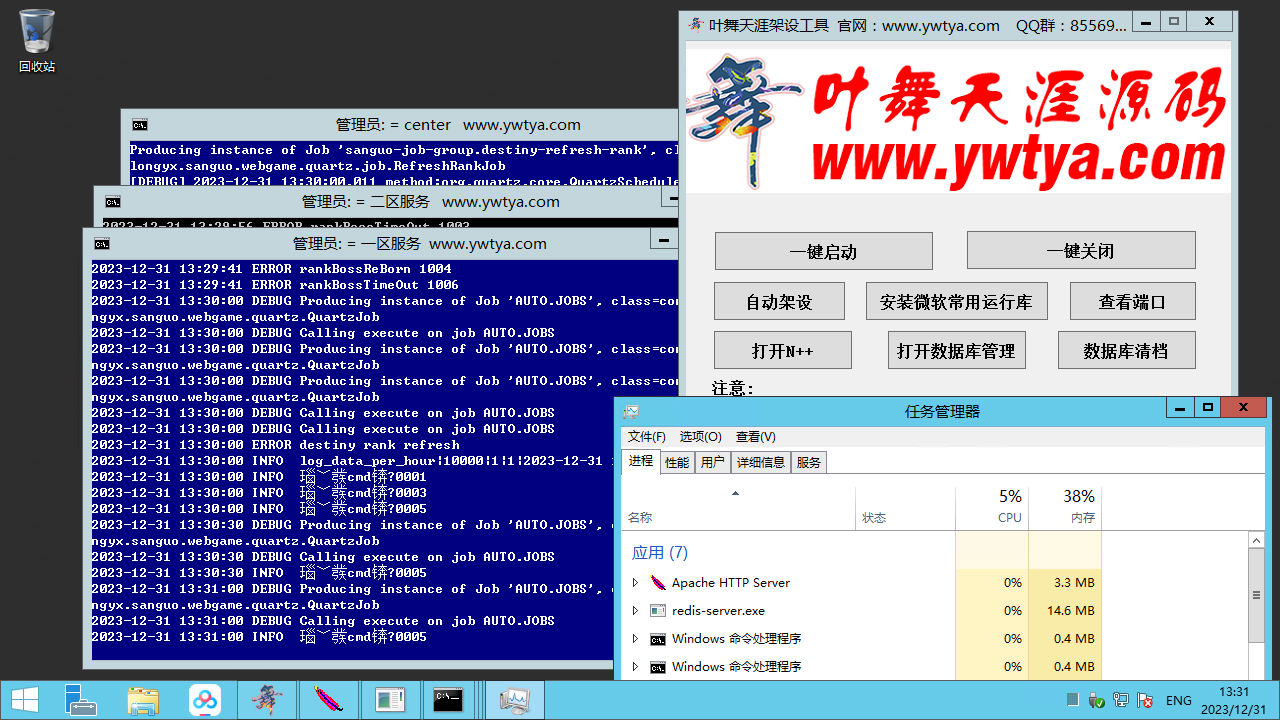The image size is (1280, 720).
Task: Select the redis-server.exe row name
Action: [x=718, y=610]
